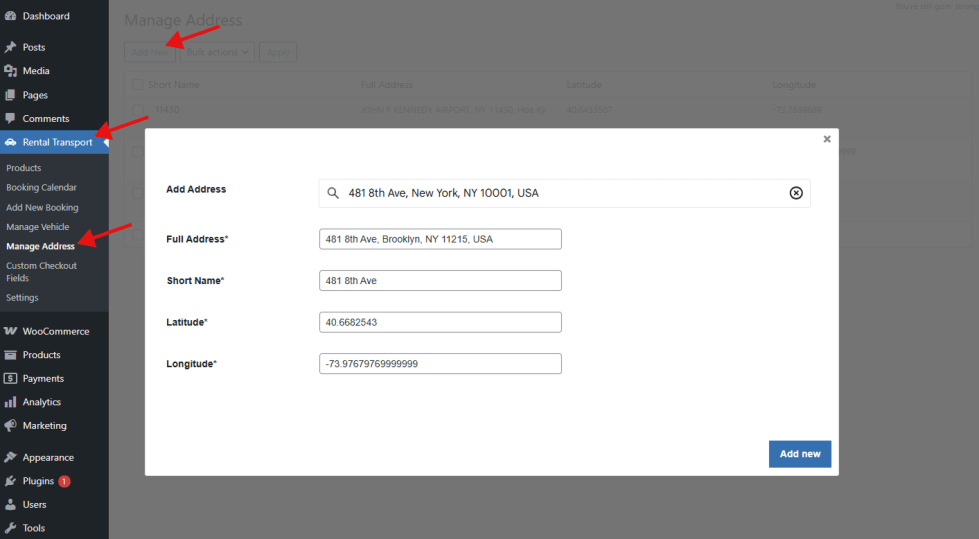Focus the Latitude input field
This screenshot has width=979, height=539.
pyautogui.click(x=440, y=322)
